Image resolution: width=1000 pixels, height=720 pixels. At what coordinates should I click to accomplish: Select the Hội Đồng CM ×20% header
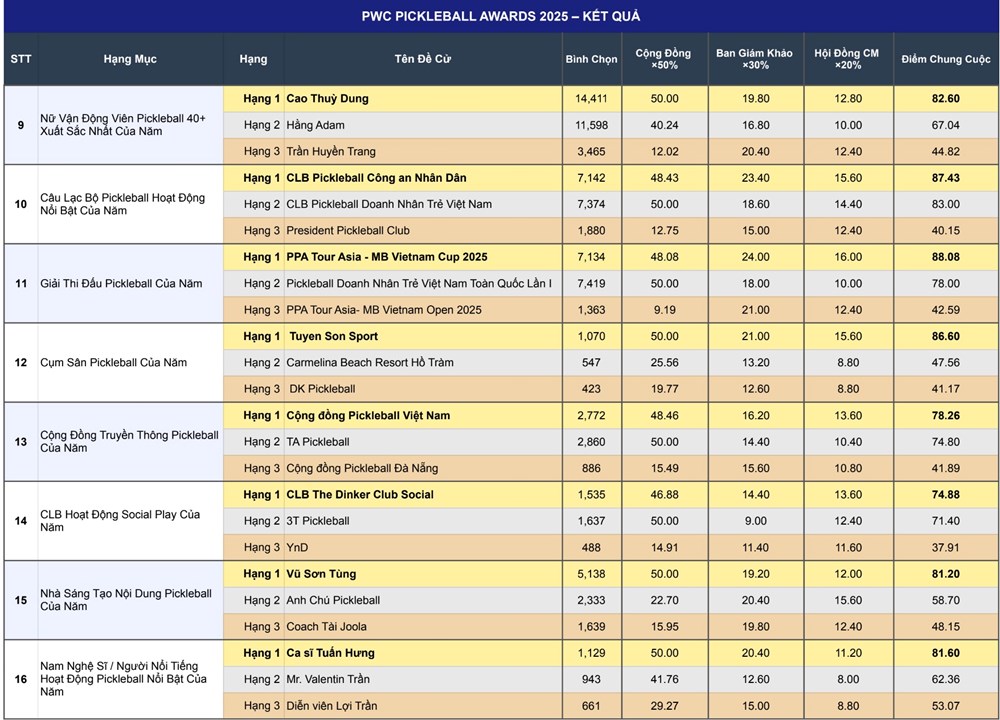click(x=848, y=59)
